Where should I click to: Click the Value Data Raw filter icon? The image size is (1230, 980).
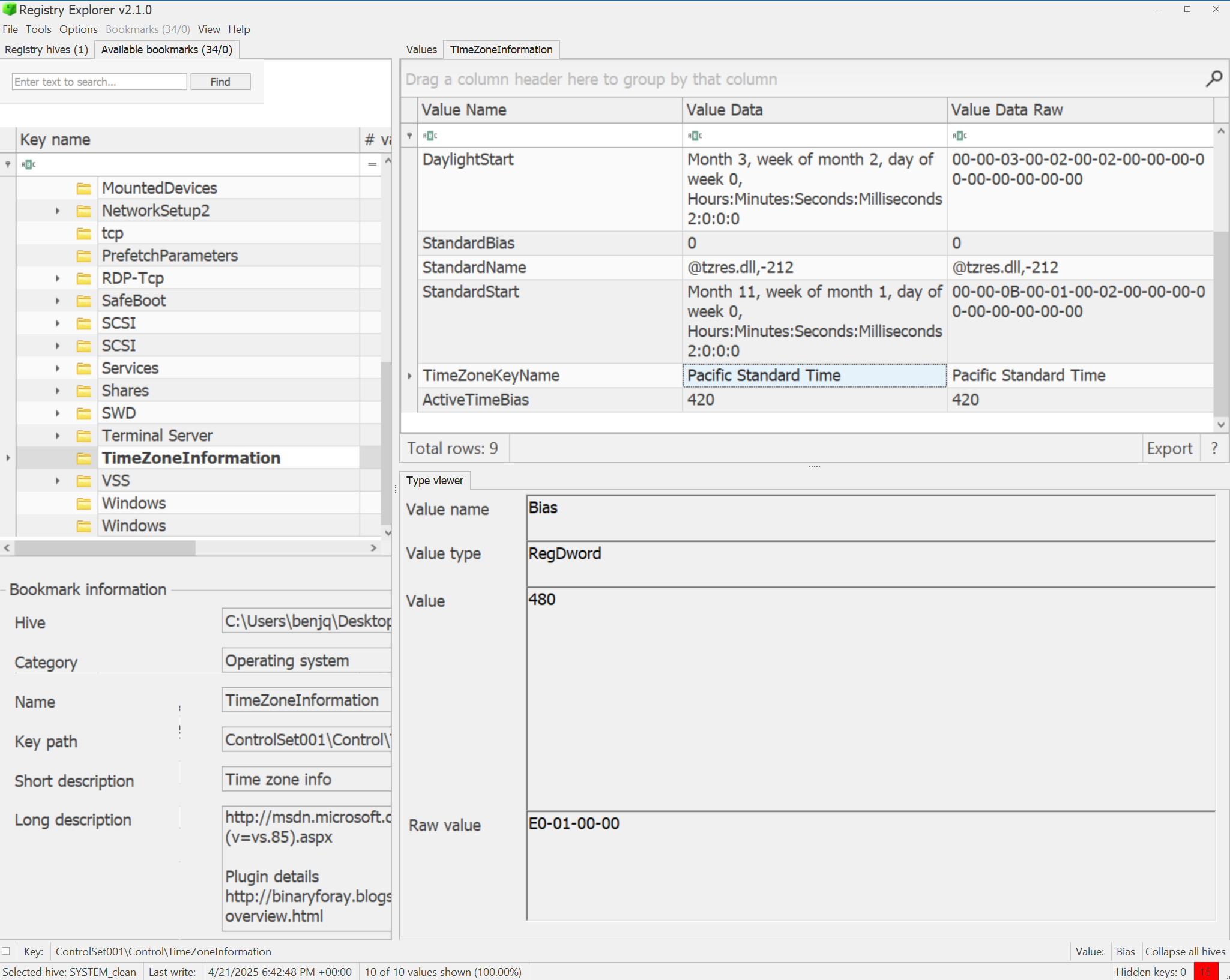(x=959, y=136)
